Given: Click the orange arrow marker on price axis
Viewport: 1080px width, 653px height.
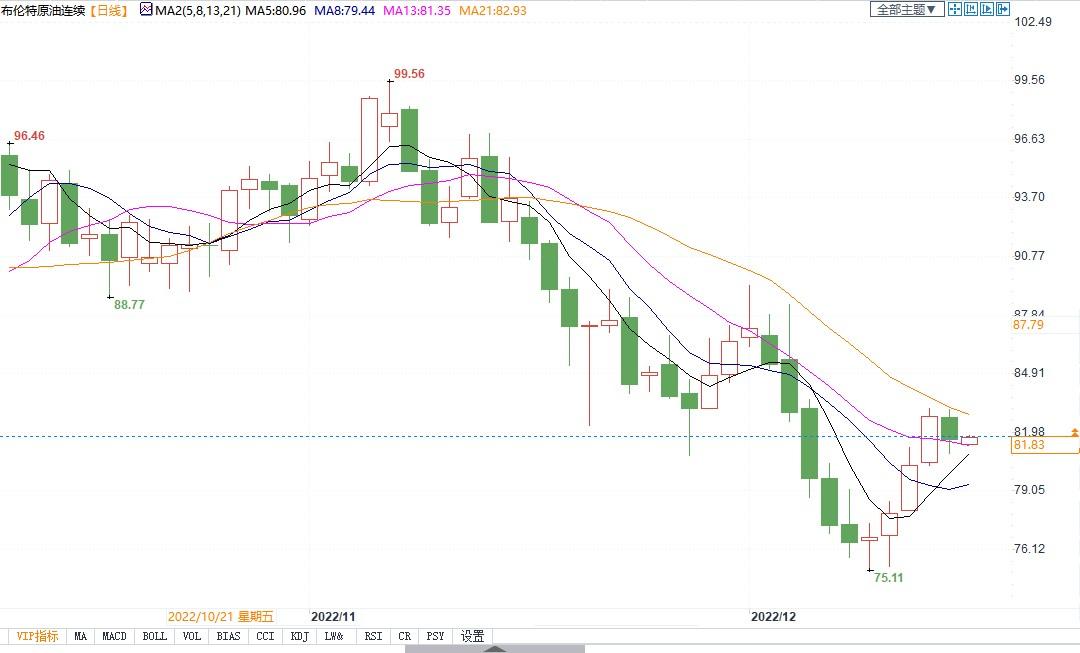Looking at the screenshot, I should tap(1075, 432).
